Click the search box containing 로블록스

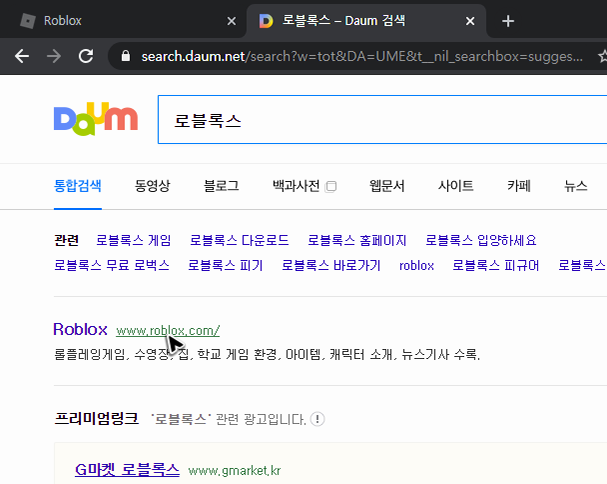pyautogui.click(x=382, y=120)
